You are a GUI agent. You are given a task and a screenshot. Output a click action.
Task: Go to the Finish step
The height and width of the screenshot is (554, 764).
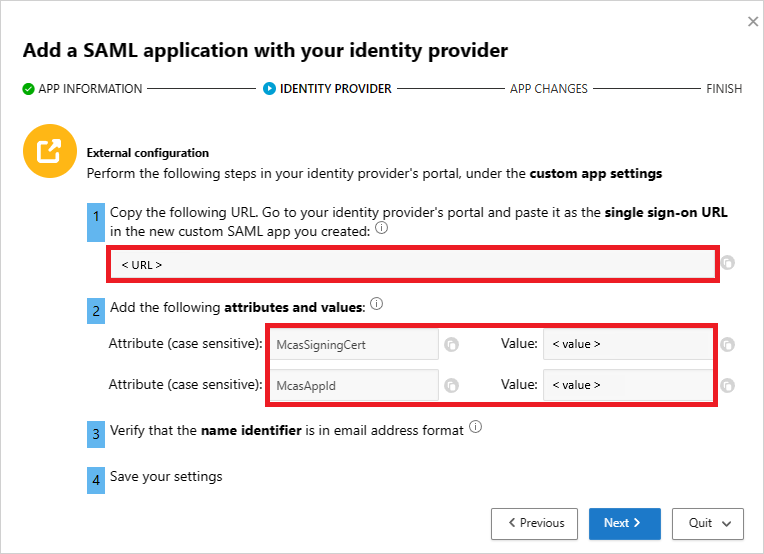pyautogui.click(x=724, y=89)
